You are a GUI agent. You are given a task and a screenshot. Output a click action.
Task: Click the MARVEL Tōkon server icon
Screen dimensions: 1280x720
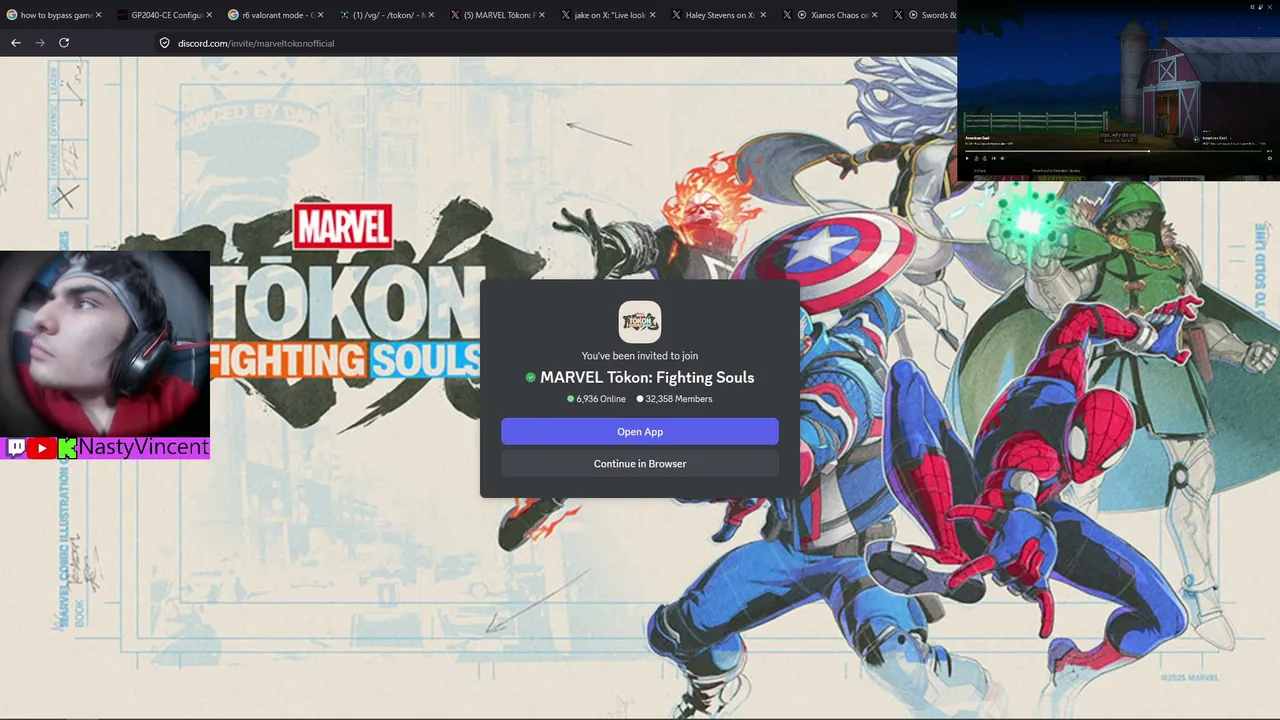point(640,322)
